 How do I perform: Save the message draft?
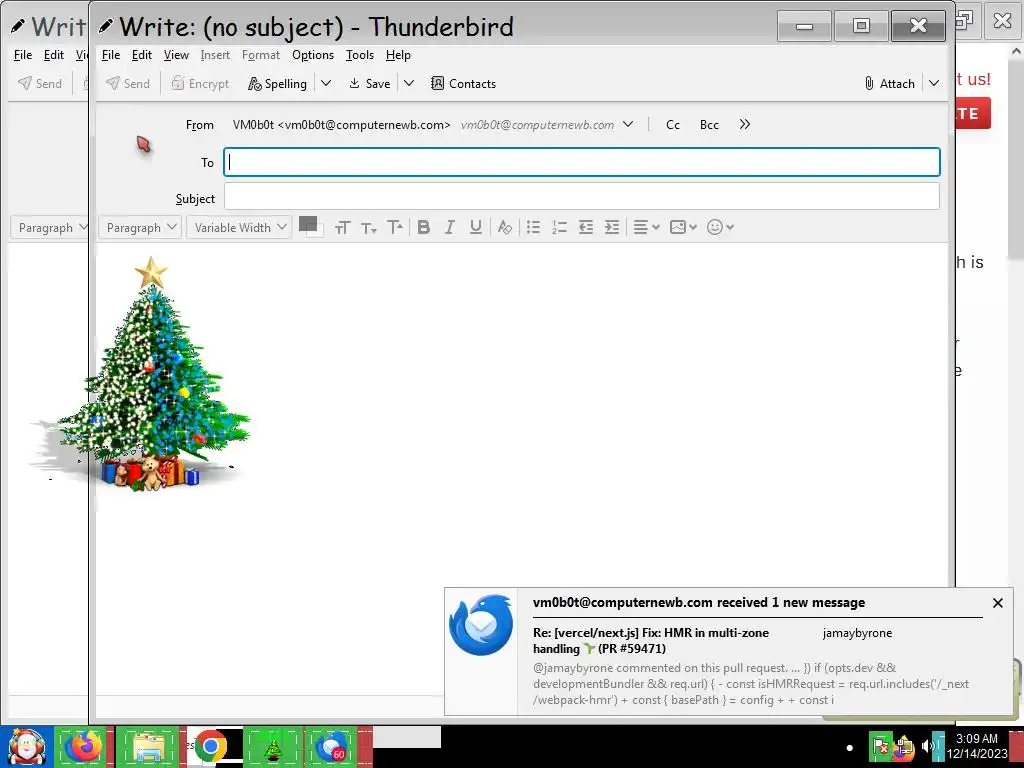coord(370,84)
